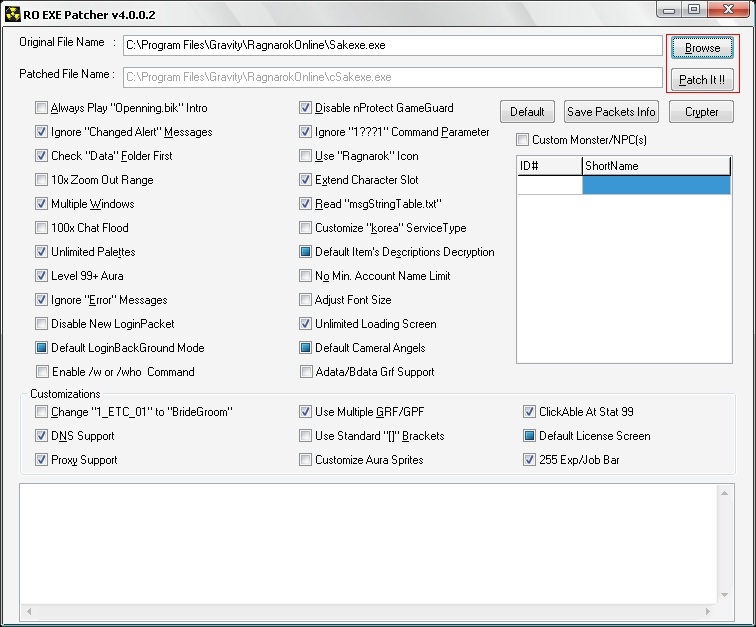Click the Default button
Viewport: 756px width, 627px height.
pyautogui.click(x=527, y=112)
